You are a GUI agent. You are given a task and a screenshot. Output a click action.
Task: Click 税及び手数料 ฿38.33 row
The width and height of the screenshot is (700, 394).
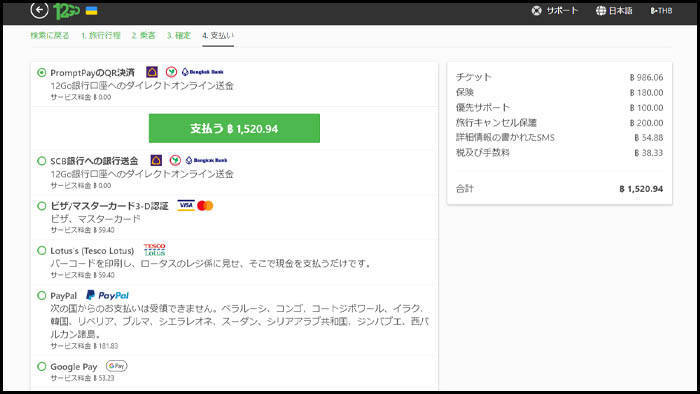[x=559, y=153]
